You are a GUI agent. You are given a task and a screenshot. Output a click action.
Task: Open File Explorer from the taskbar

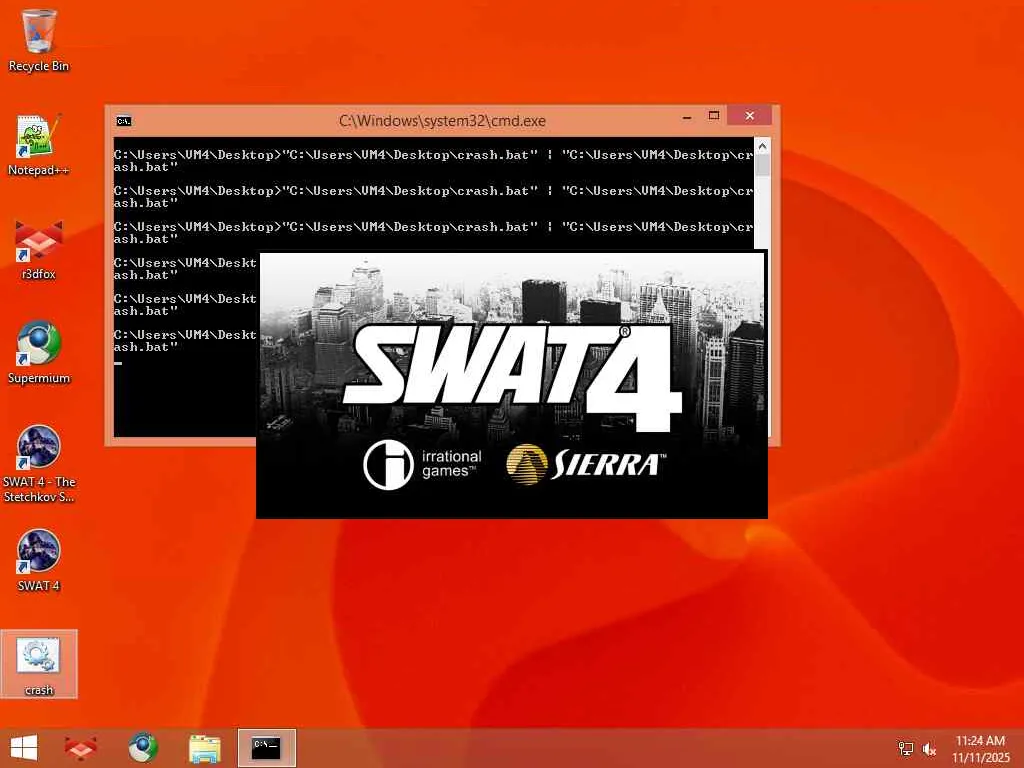point(204,748)
